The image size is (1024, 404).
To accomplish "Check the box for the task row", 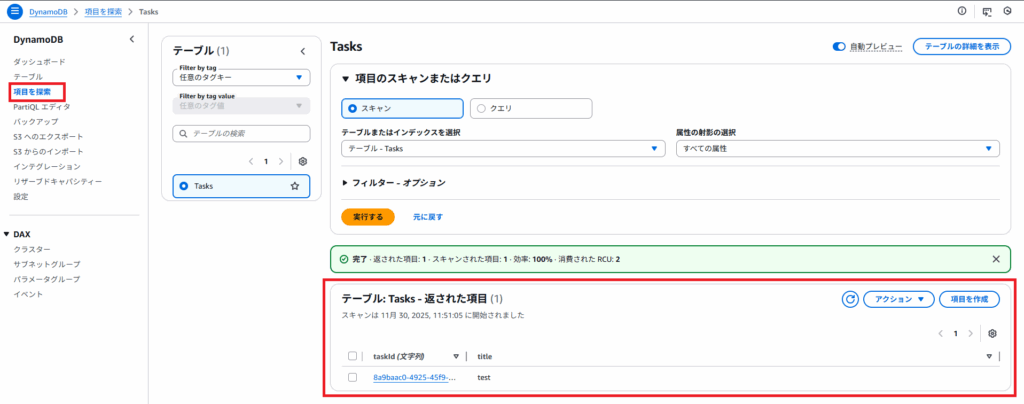I will point(352,377).
